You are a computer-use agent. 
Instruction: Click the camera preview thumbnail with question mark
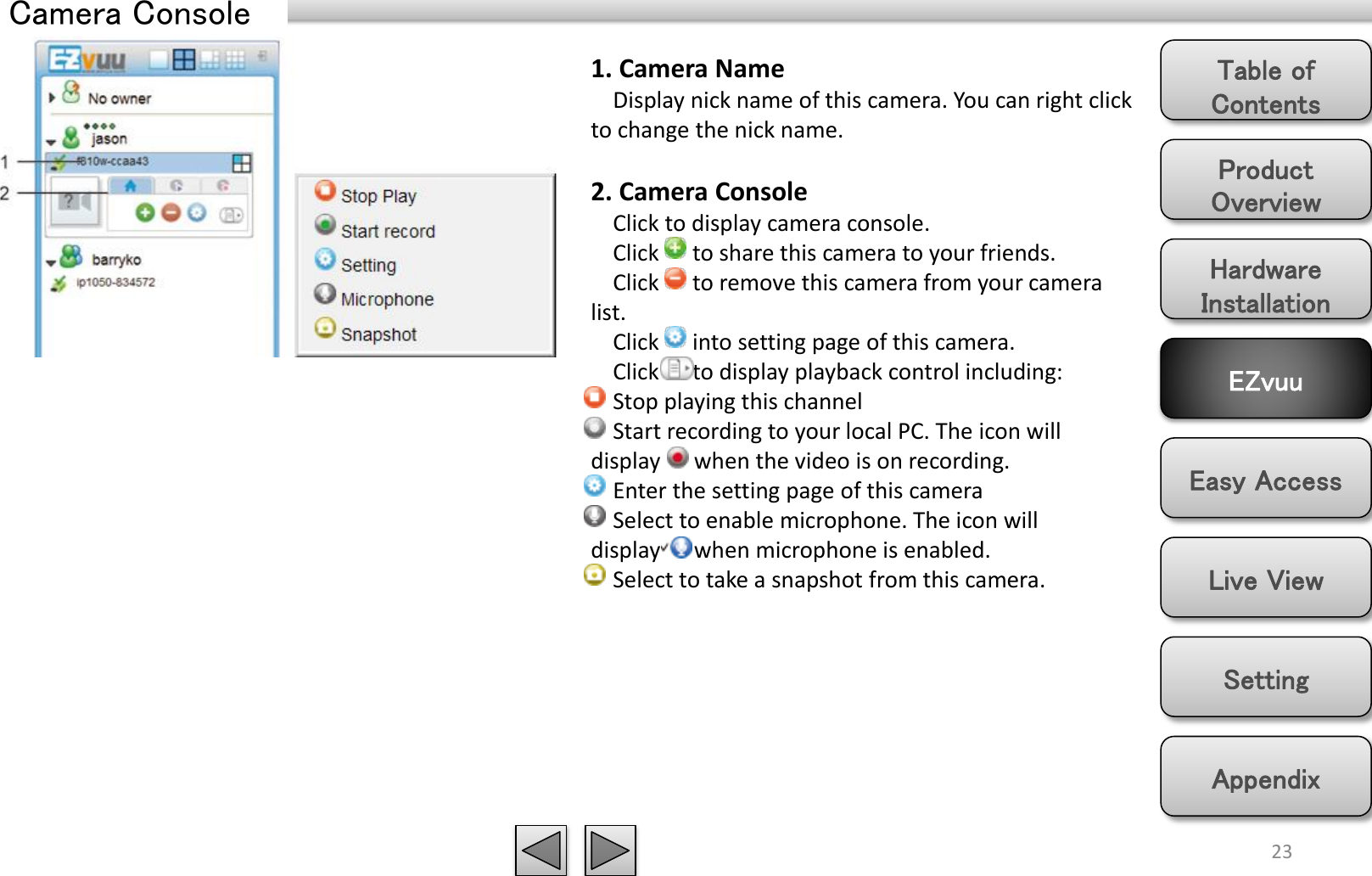click(76, 201)
